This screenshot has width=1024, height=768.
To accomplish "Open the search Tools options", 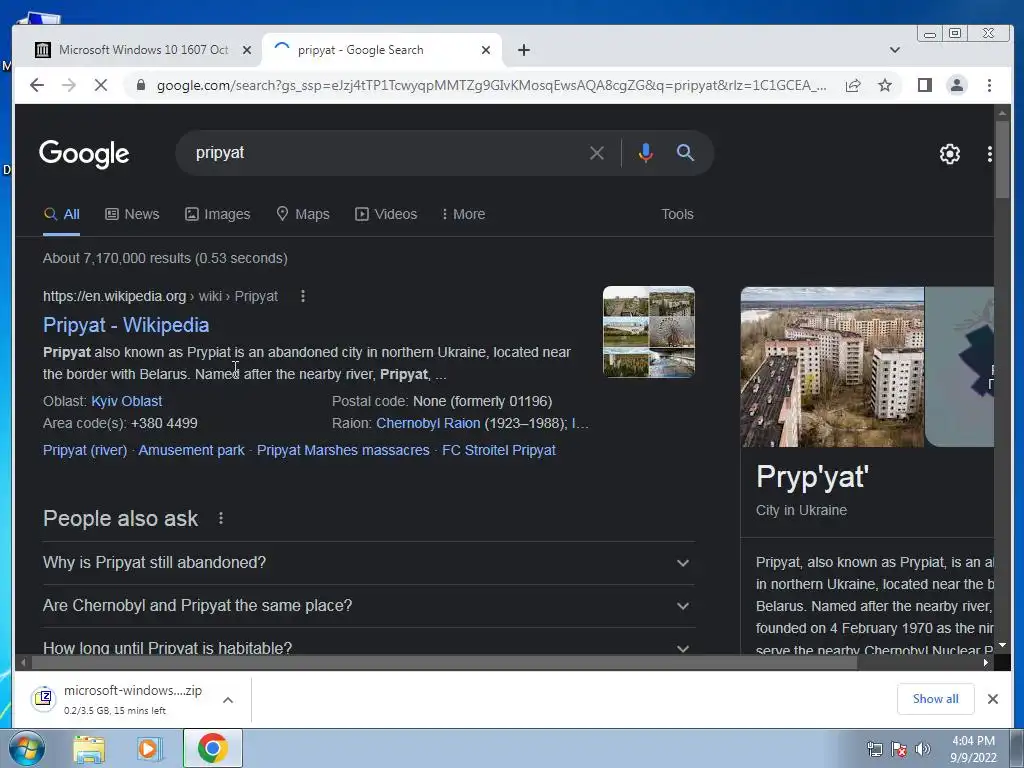I will click(x=677, y=214).
